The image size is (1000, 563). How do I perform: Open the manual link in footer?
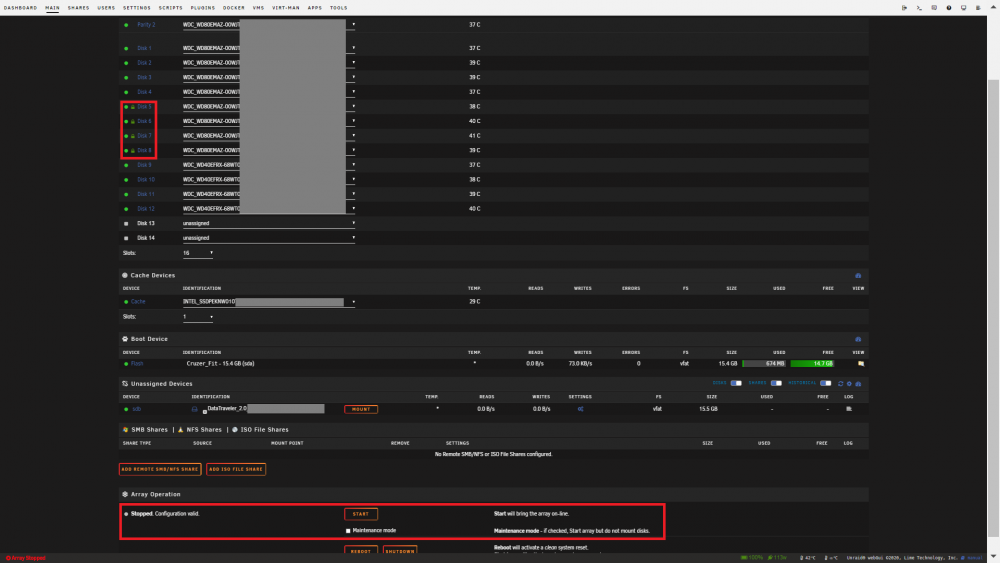pos(975,558)
